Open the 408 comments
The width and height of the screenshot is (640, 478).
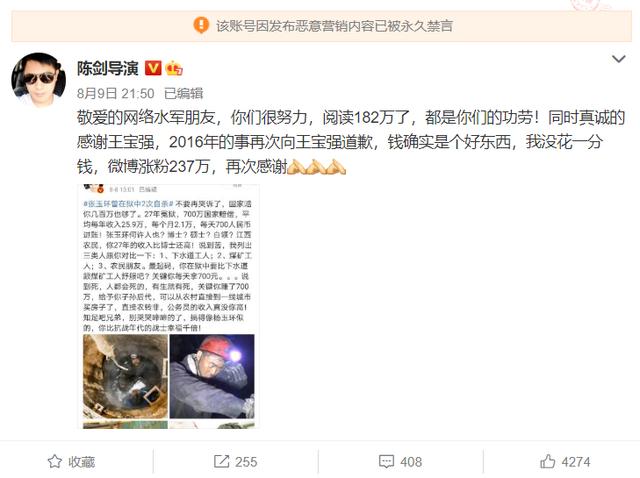click(x=400, y=462)
